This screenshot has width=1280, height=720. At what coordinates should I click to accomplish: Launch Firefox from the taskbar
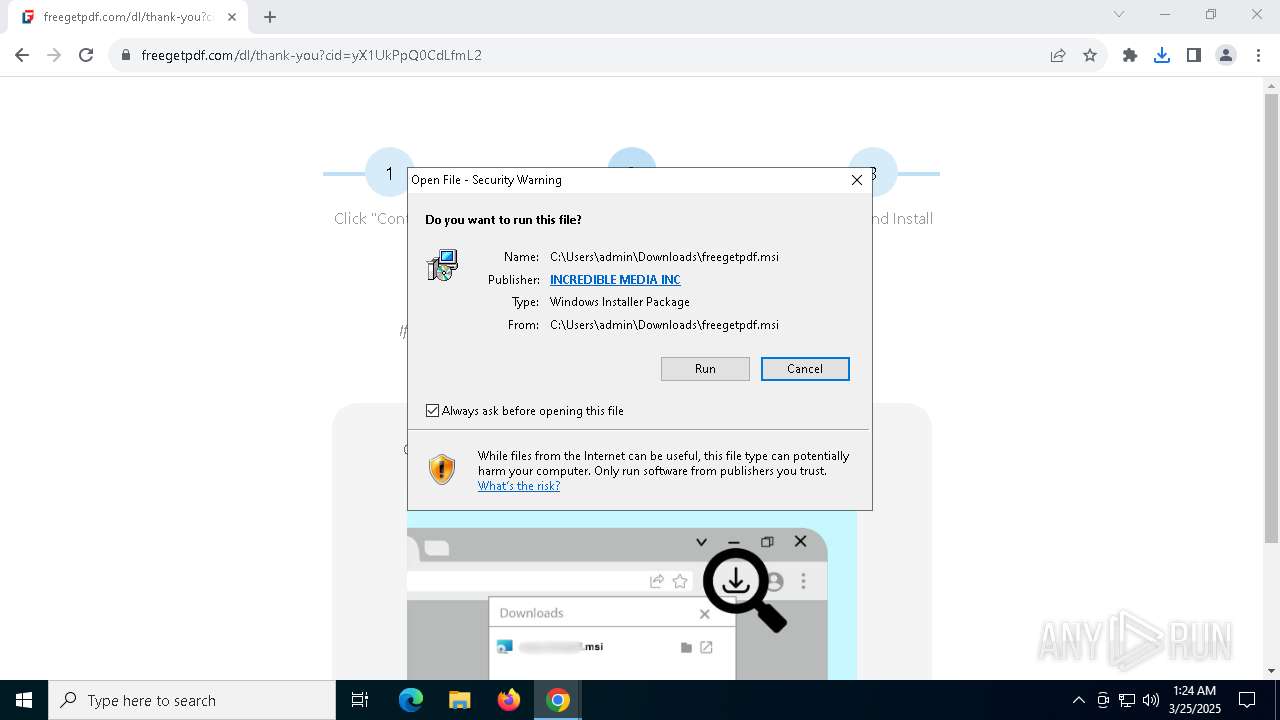pos(509,700)
